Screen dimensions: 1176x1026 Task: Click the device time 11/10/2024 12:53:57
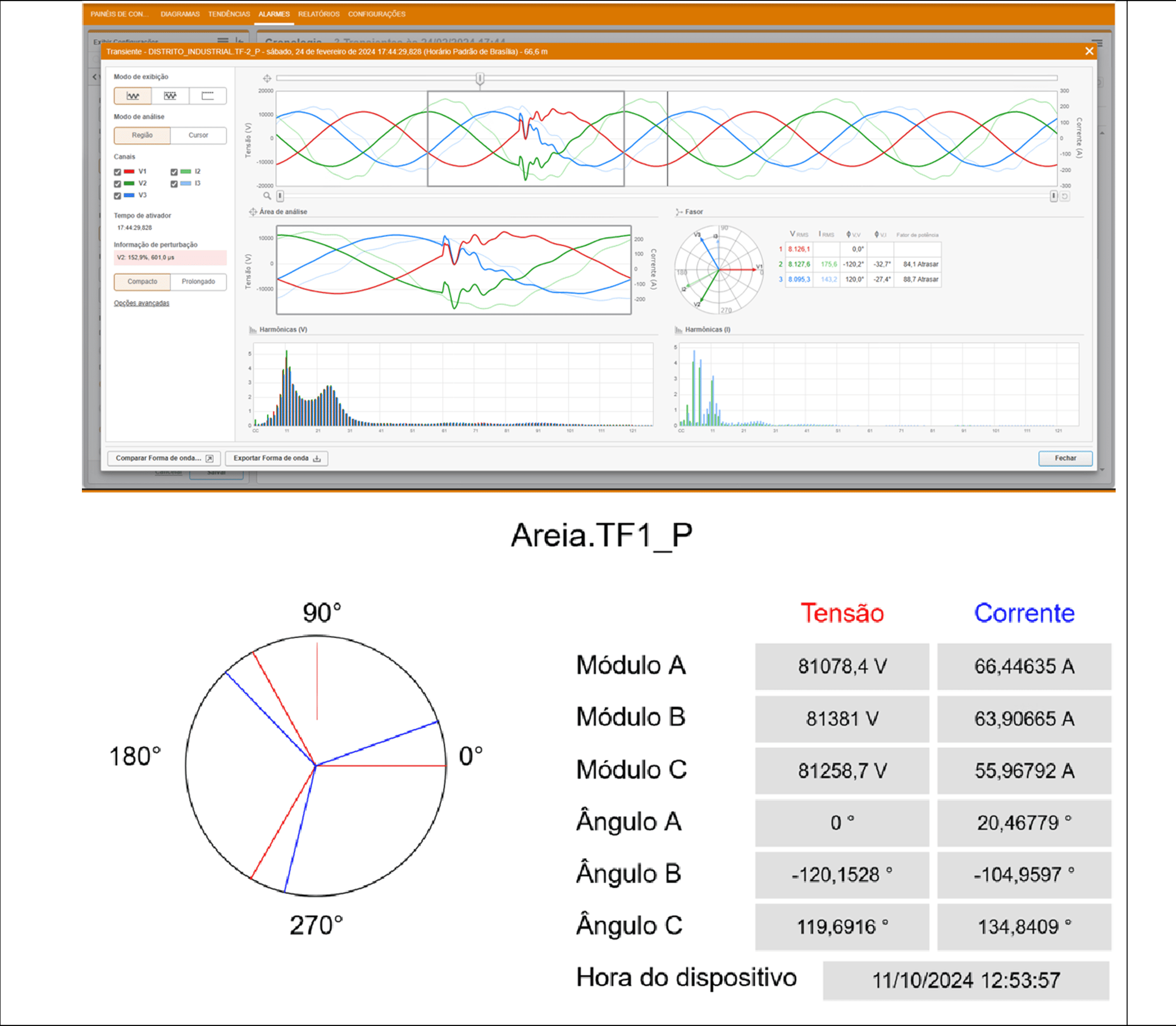pyautogui.click(x=966, y=981)
